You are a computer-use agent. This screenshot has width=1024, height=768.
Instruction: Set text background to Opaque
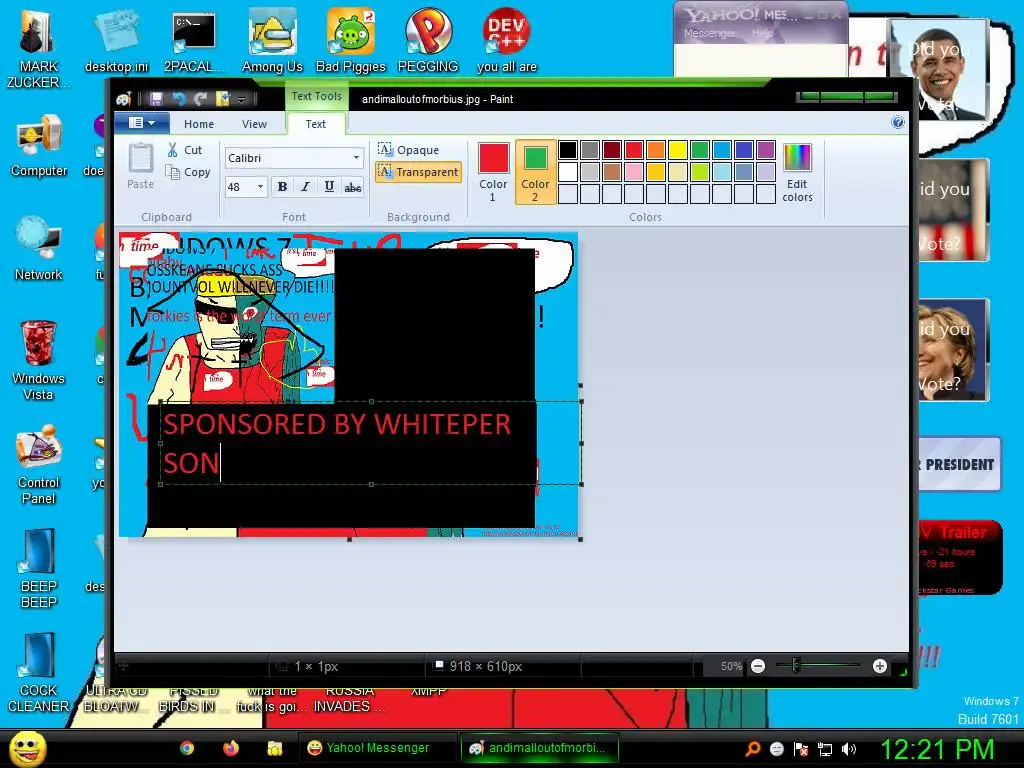click(x=409, y=150)
